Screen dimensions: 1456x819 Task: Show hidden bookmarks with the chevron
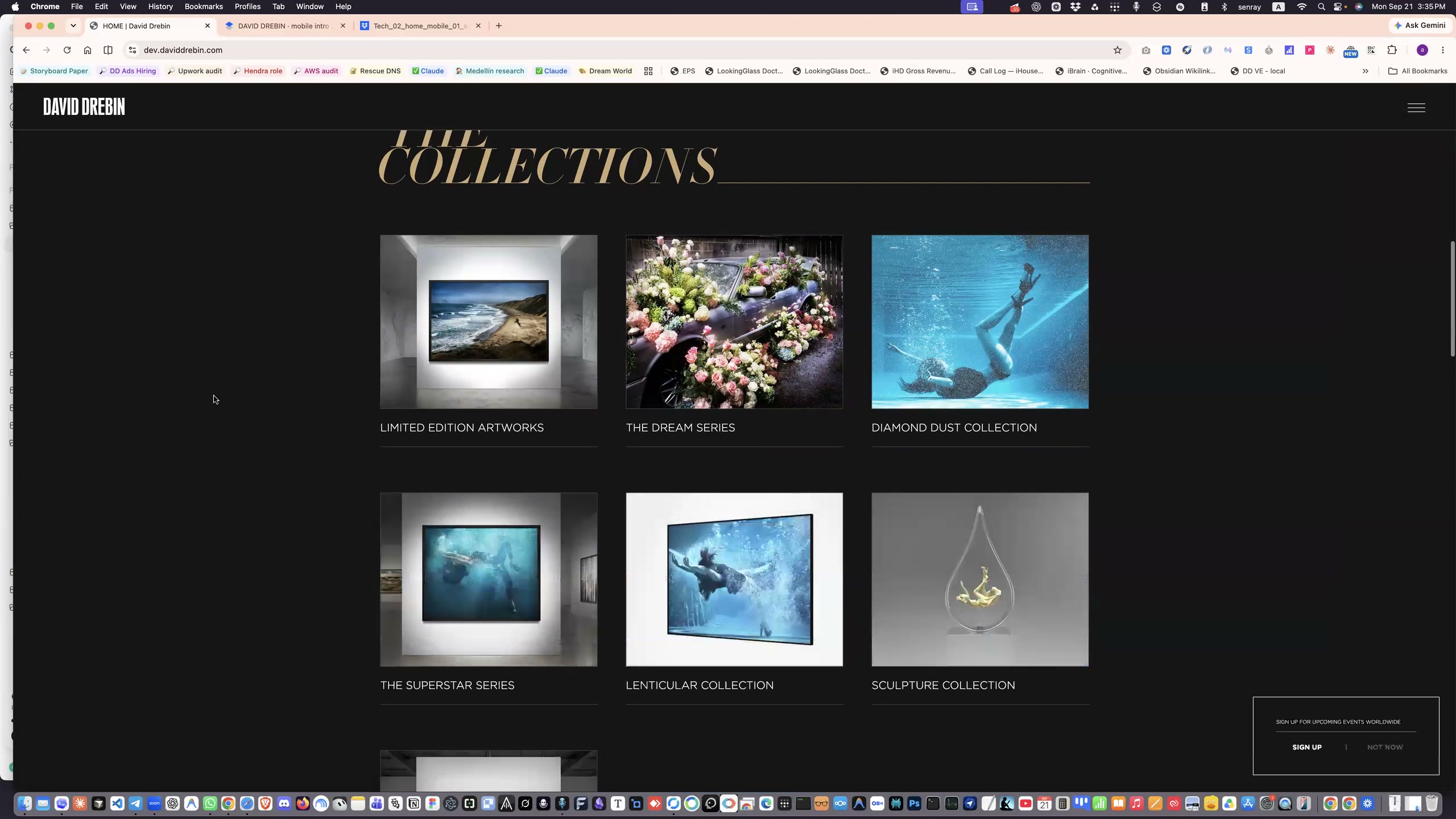pos(1365,71)
